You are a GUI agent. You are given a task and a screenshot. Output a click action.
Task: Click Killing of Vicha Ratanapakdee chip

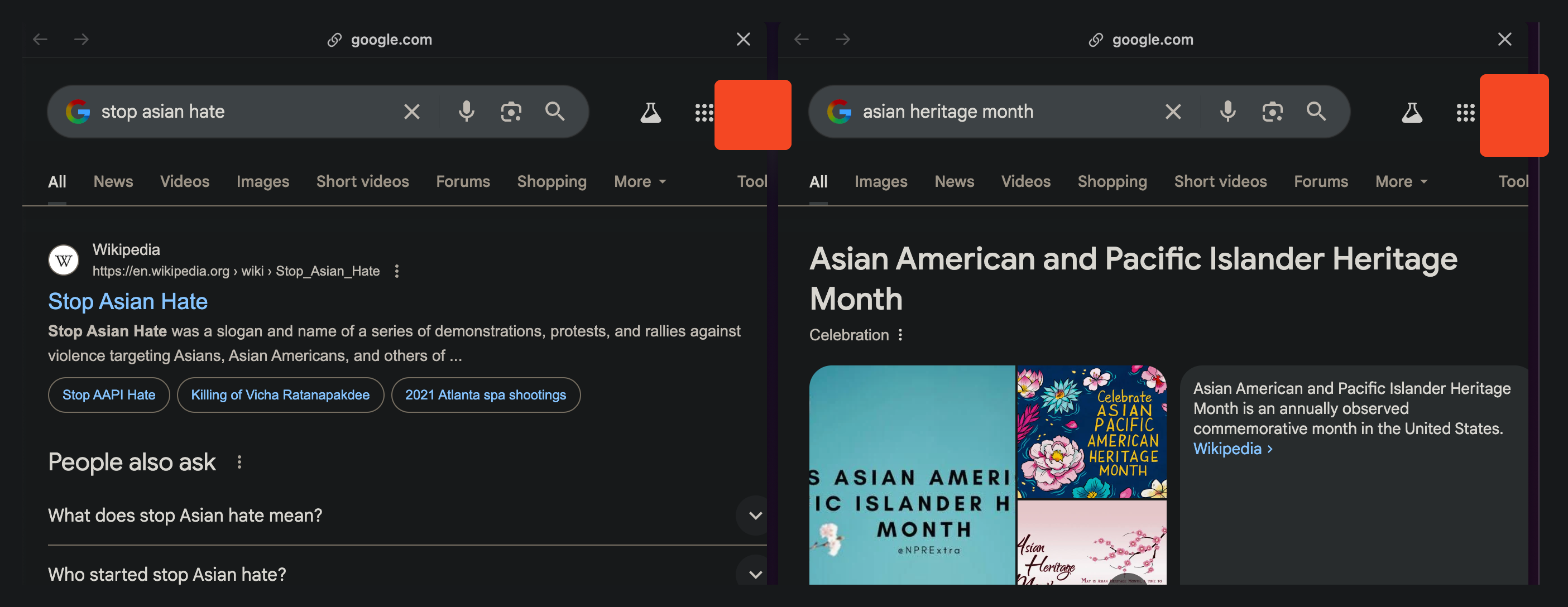[x=281, y=396]
